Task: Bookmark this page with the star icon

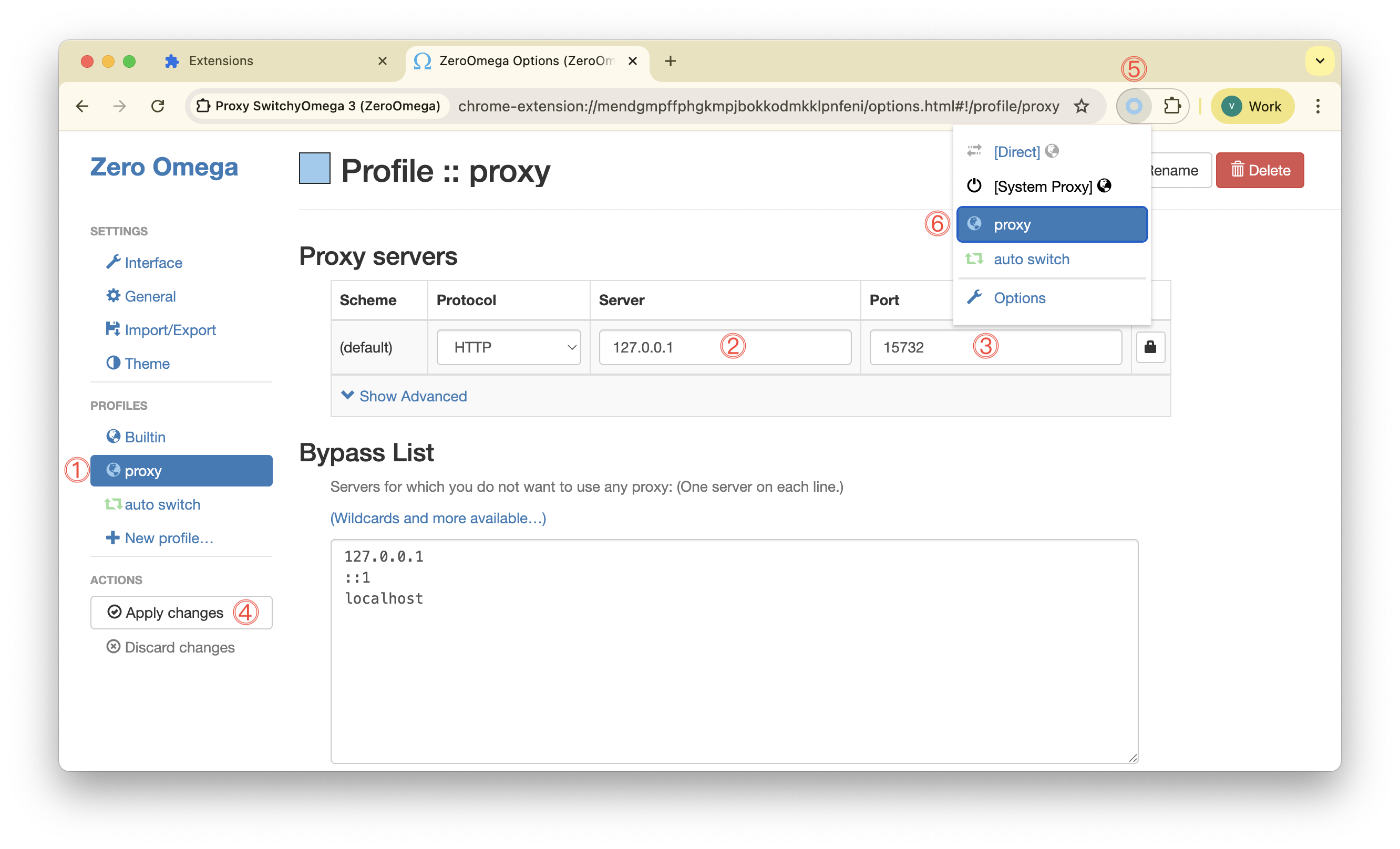Action: click(x=1081, y=106)
